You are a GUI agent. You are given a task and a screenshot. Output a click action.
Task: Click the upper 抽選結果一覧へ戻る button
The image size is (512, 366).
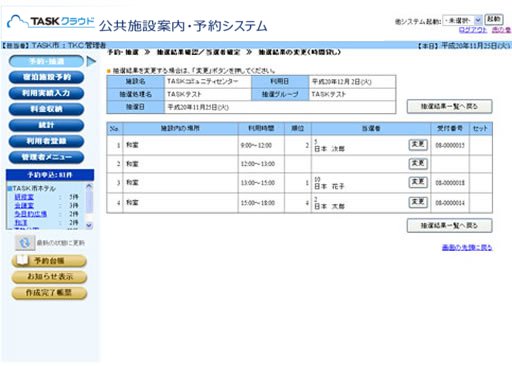tap(449, 106)
